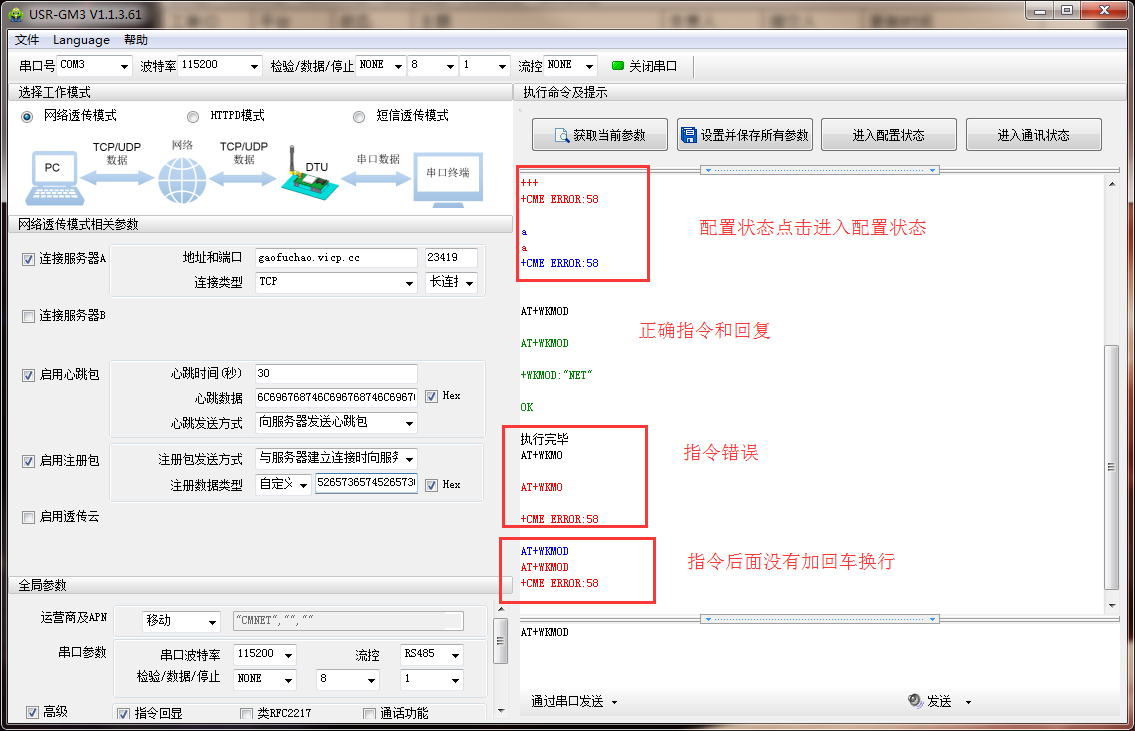Image resolution: width=1135 pixels, height=731 pixels.
Task: Expand the 通过串口发送 dropdown arrow
Action: click(x=614, y=701)
